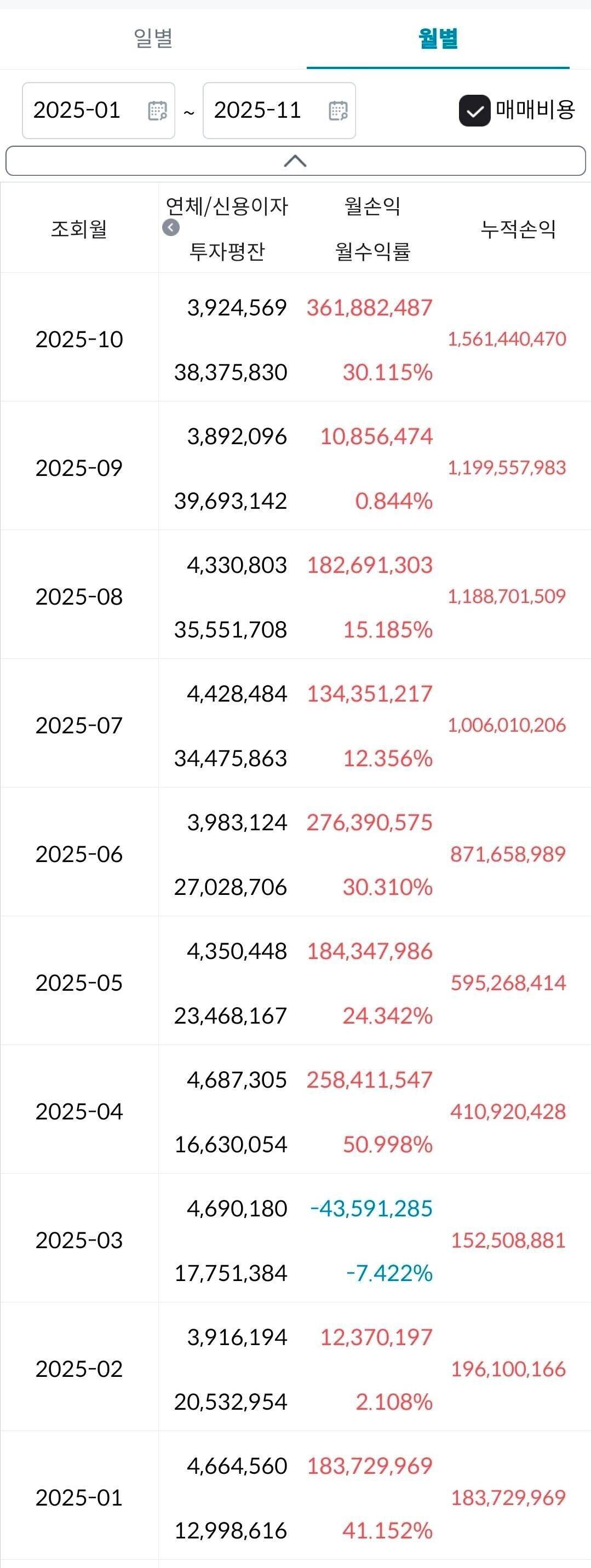Click the 2025-01 start date field
The height and width of the screenshot is (1568, 591).
click(x=77, y=111)
